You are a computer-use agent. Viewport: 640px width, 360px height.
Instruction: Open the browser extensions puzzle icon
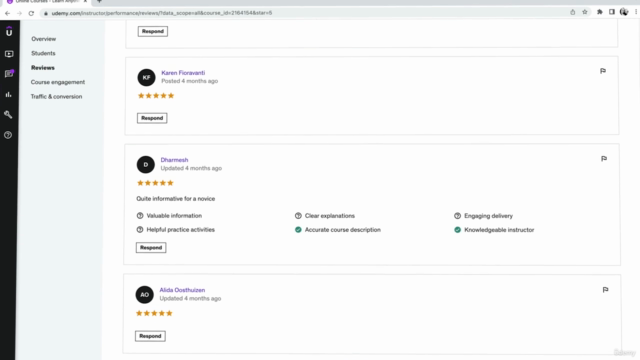click(600, 12)
